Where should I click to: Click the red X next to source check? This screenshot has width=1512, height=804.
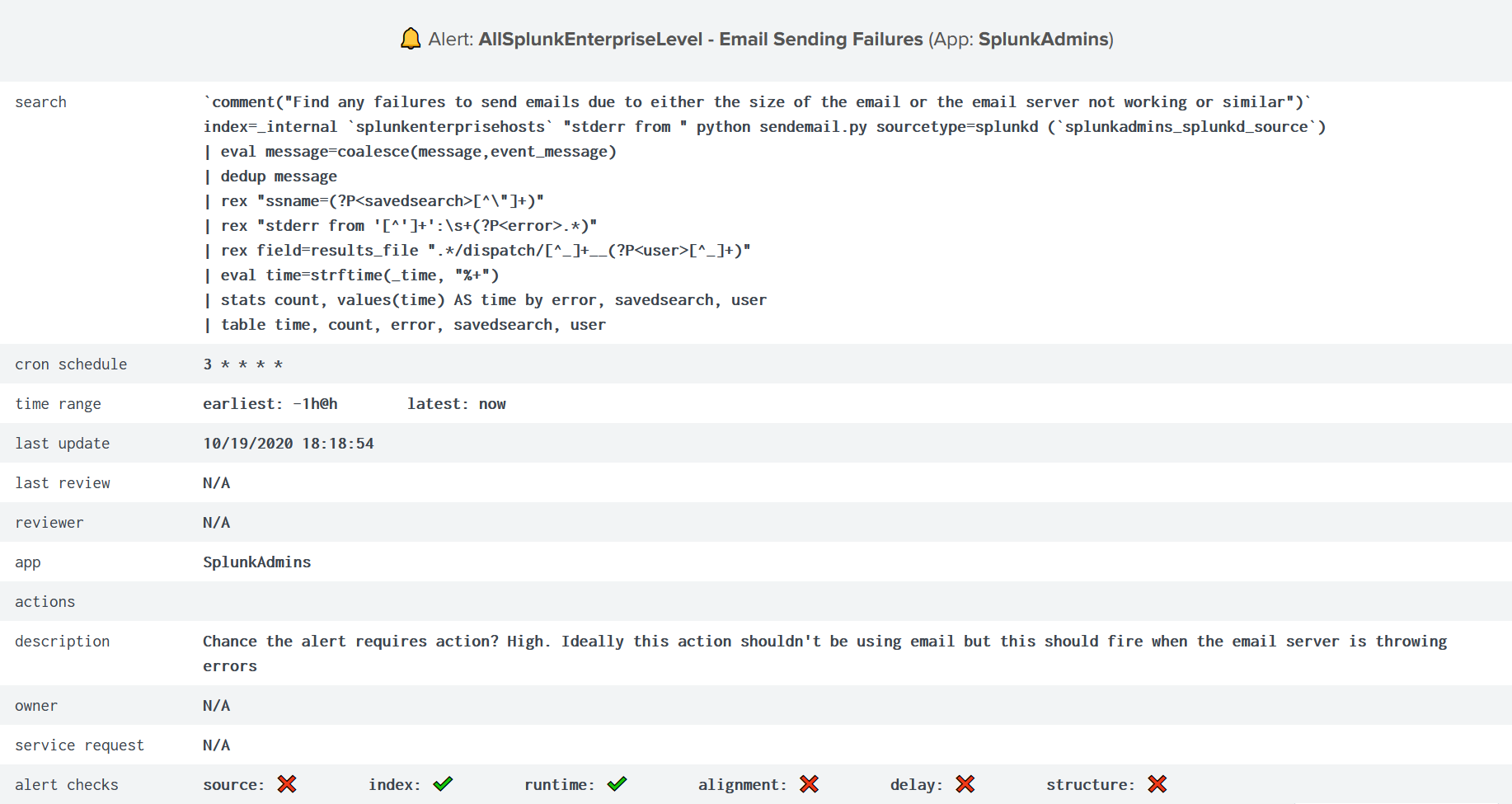(x=287, y=784)
